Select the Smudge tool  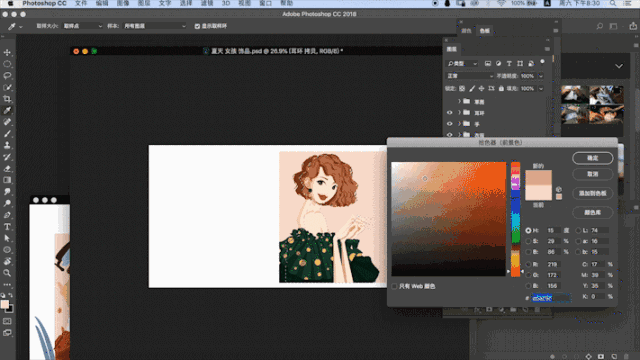point(7,192)
